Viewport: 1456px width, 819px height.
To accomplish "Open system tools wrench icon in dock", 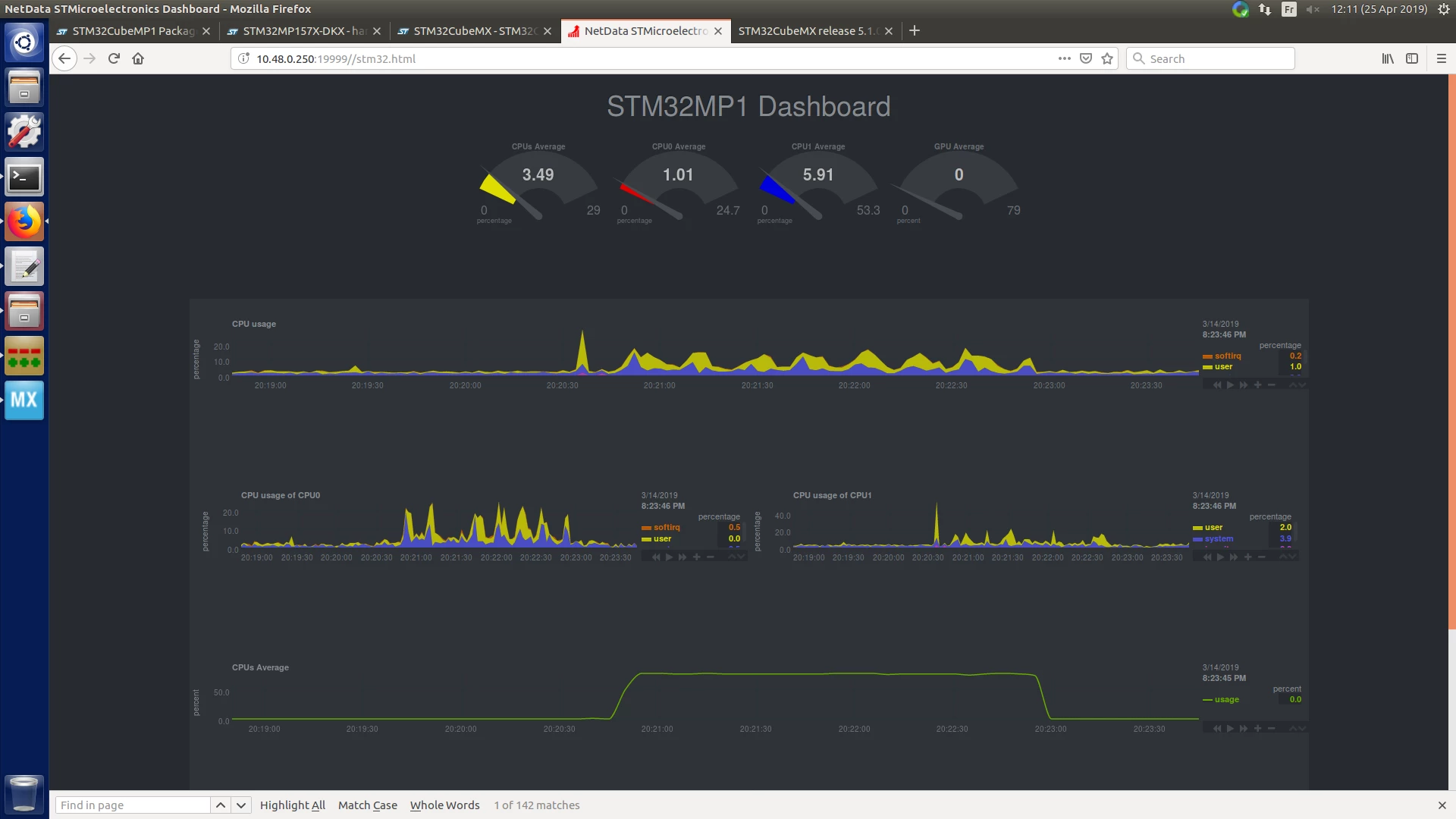I will click(x=24, y=132).
